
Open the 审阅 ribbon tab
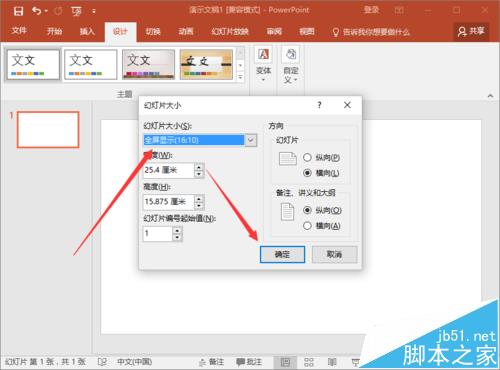tap(274, 32)
